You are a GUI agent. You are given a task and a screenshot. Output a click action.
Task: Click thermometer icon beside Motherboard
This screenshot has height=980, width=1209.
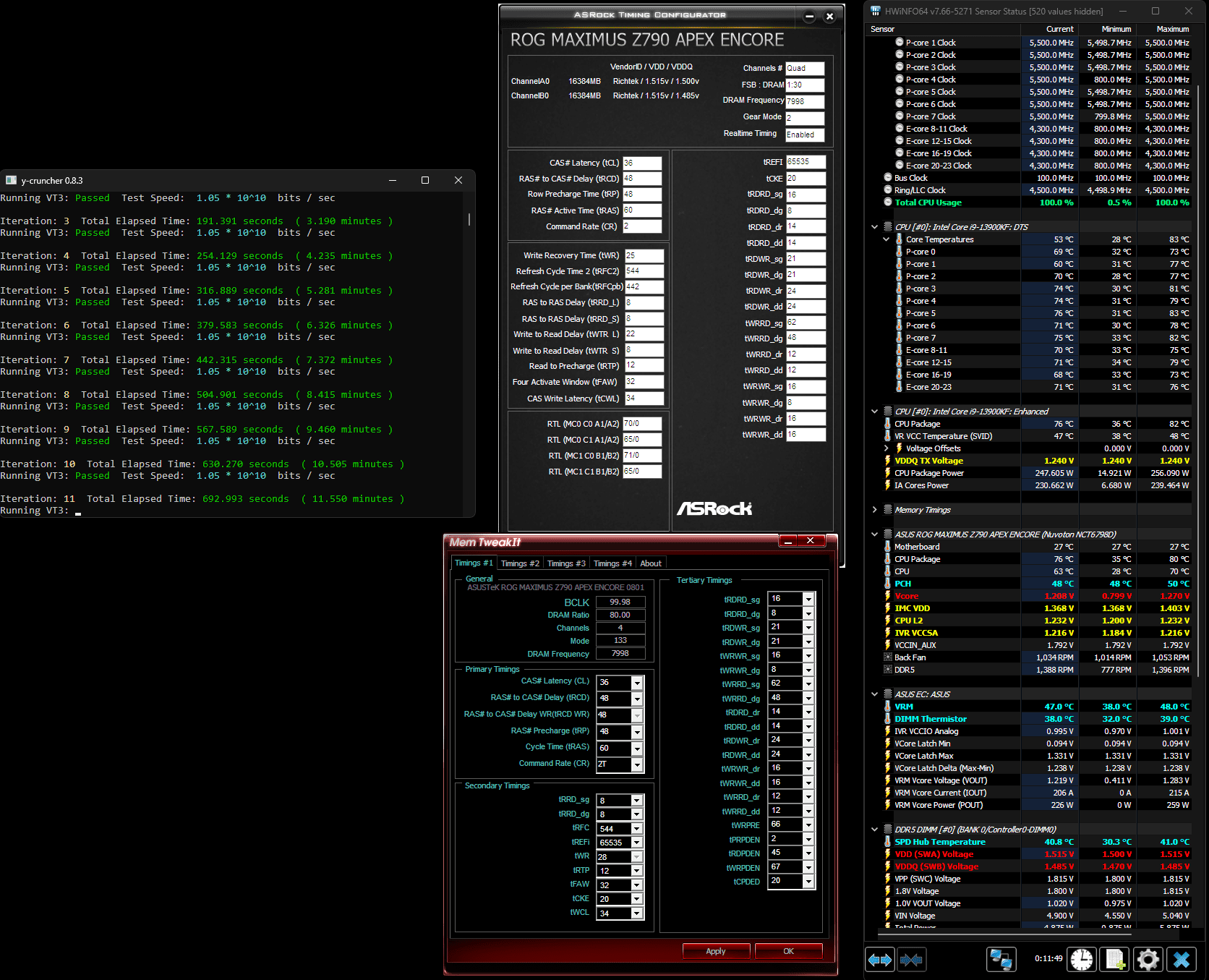tap(888, 546)
